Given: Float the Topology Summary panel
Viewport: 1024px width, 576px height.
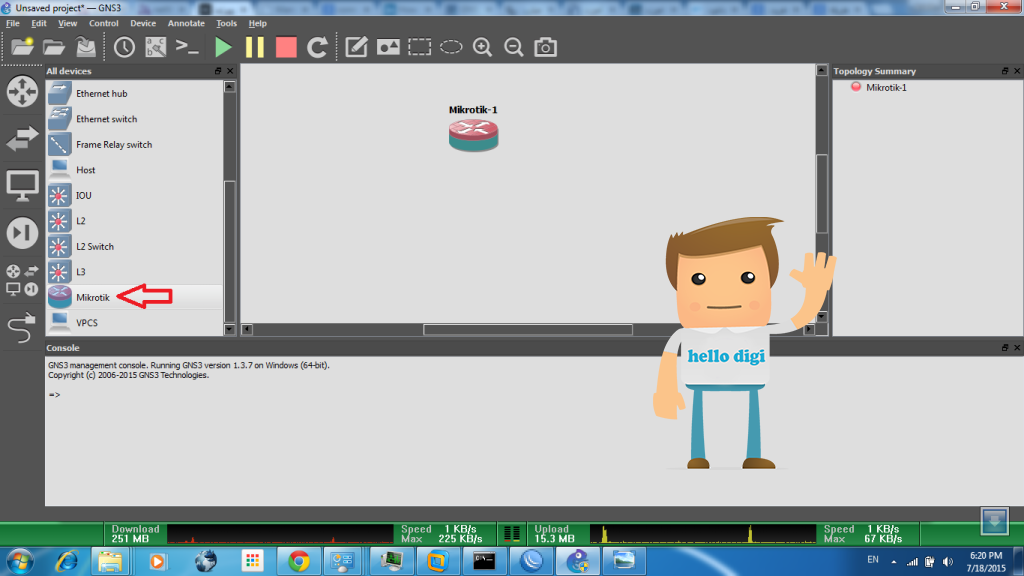Looking at the screenshot, I should (x=1005, y=71).
